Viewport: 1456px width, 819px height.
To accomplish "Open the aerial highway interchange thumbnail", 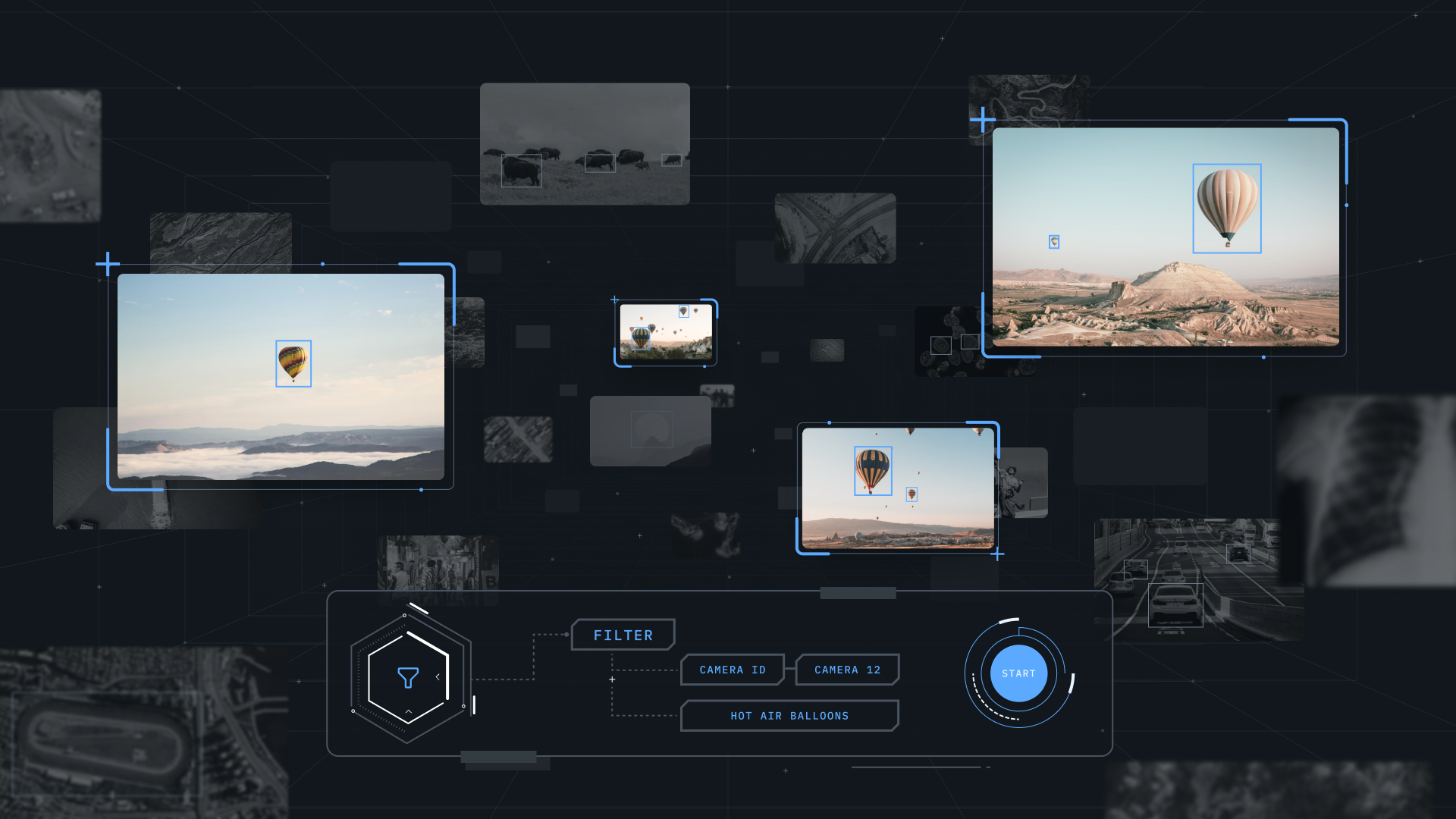I will click(x=835, y=228).
